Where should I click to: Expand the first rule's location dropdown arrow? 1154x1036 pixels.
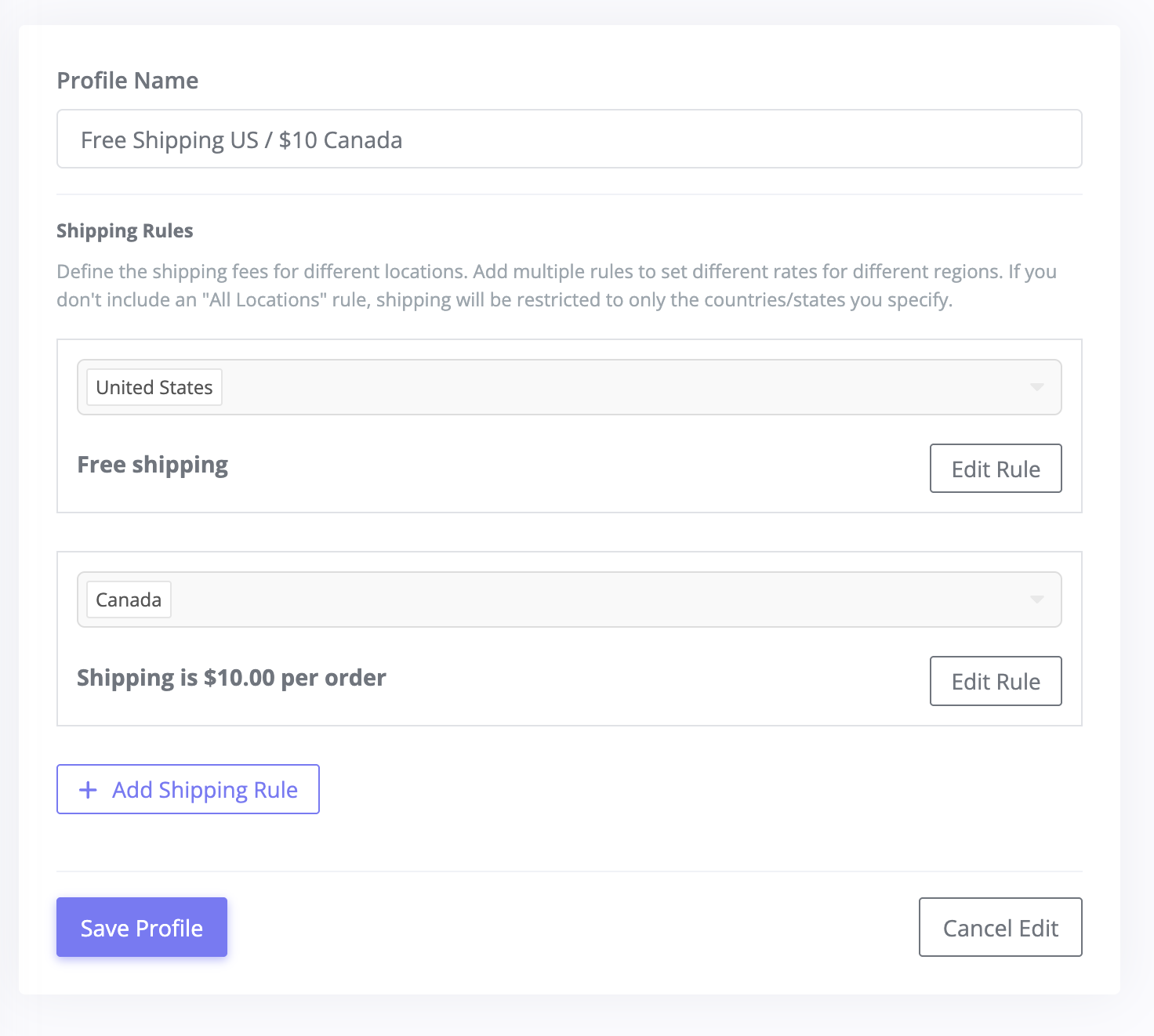[1037, 386]
